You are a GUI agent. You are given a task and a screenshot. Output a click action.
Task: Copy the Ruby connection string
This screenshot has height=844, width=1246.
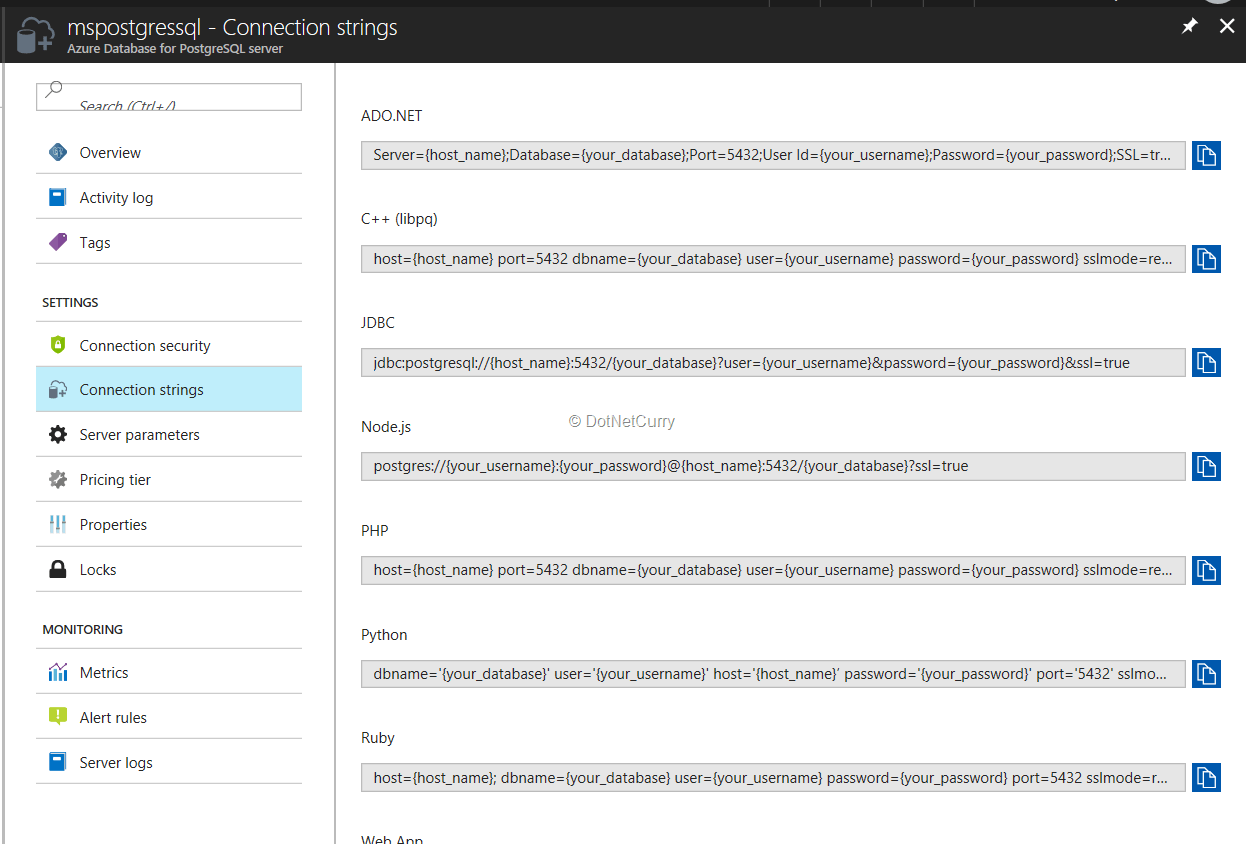click(x=1206, y=777)
